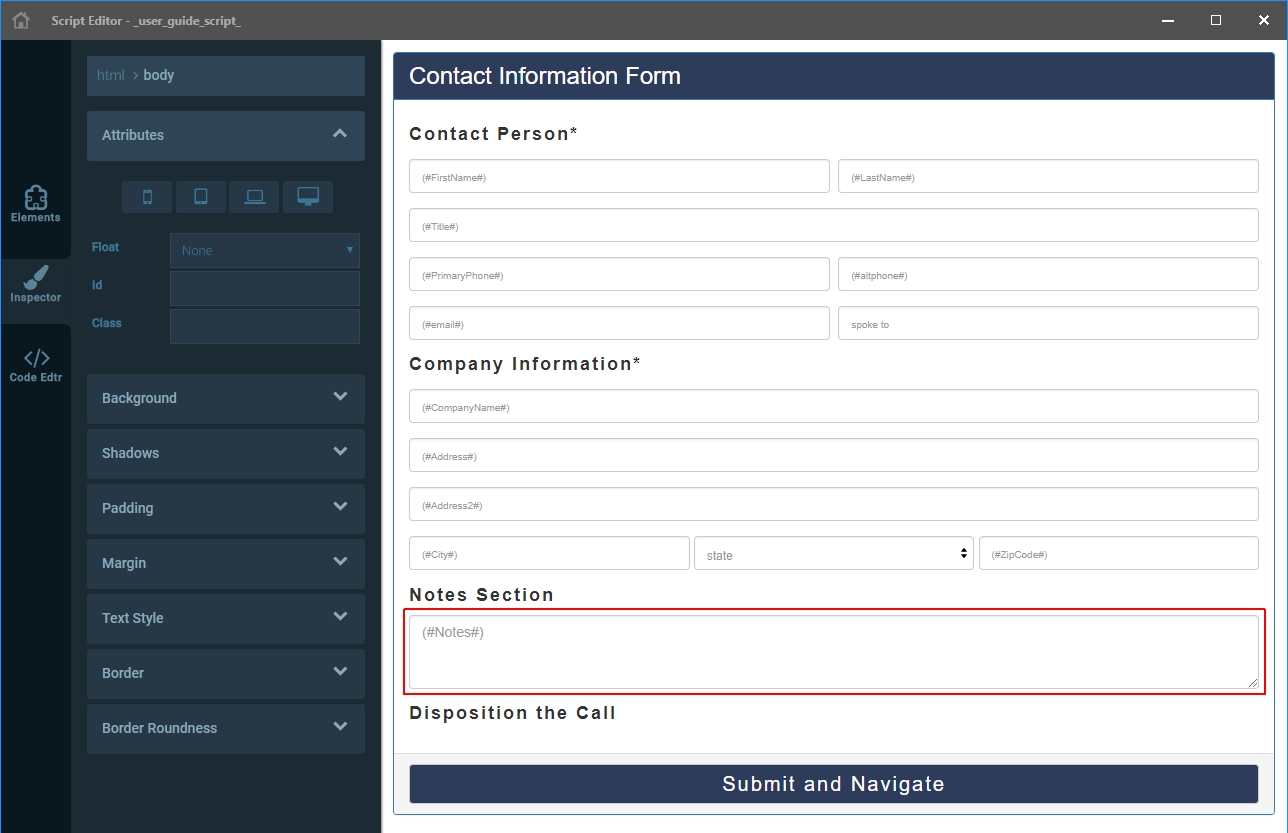
Task: Focus the CompanyName input field
Action: click(834, 406)
